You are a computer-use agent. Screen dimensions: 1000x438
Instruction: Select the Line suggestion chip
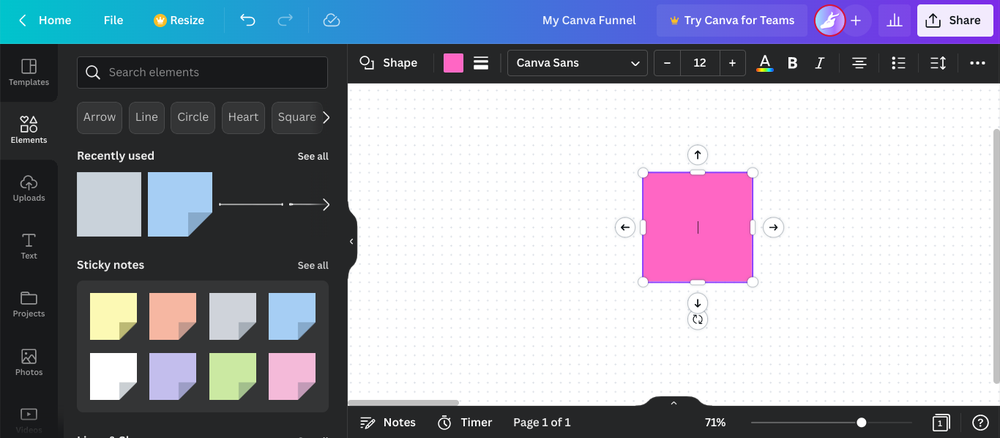pos(147,117)
